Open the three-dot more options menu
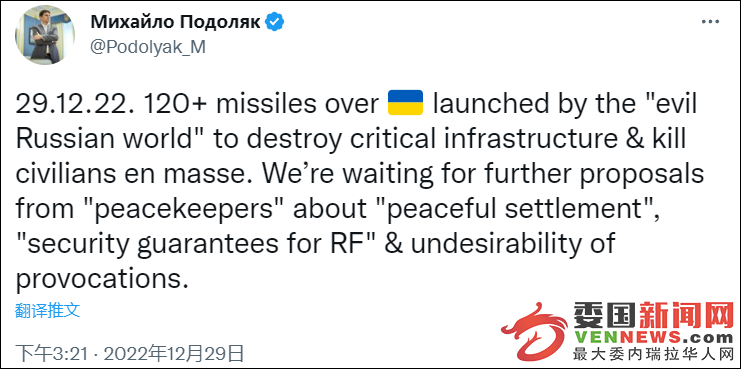This screenshot has height=369, width=741. click(x=709, y=22)
